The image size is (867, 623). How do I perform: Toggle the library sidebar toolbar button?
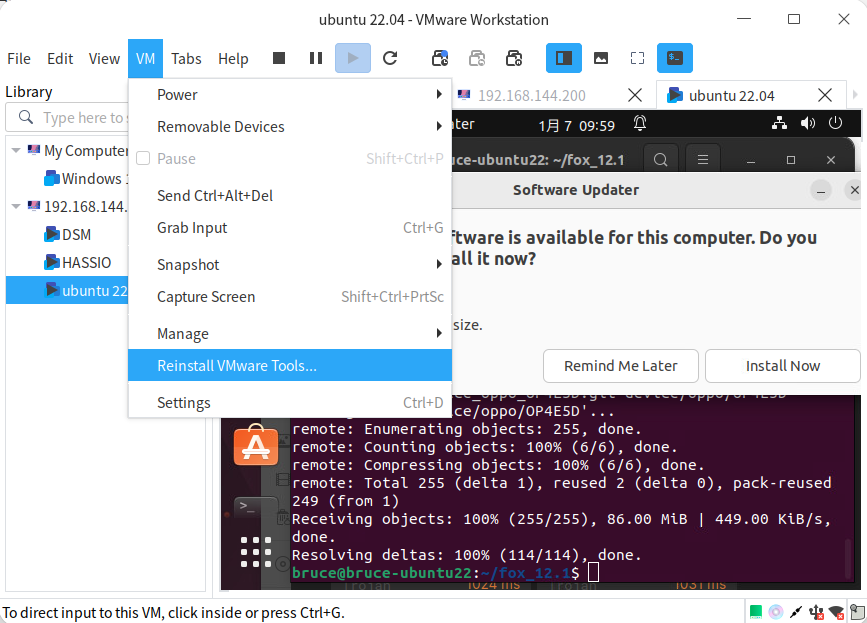click(x=564, y=59)
